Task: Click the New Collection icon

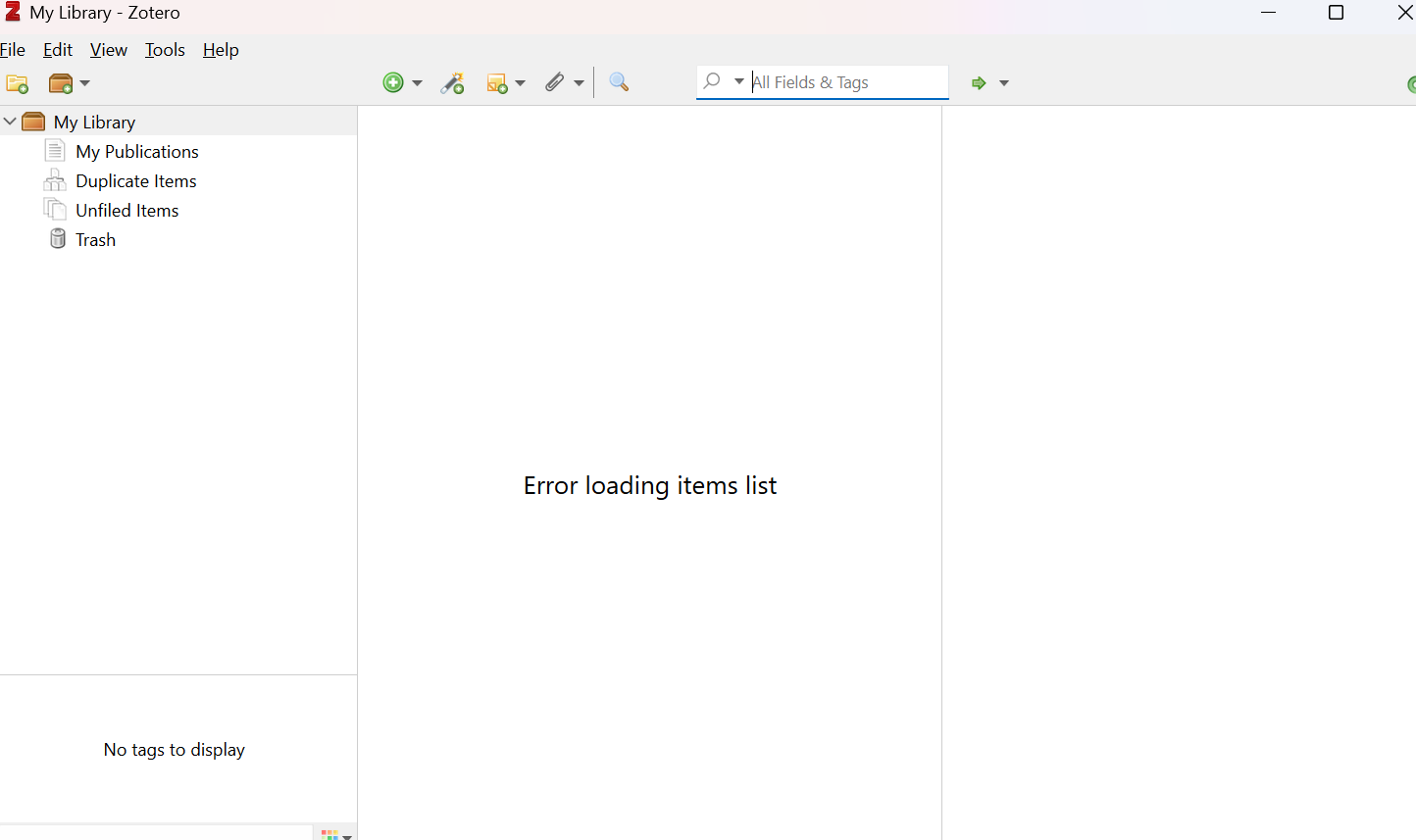Action: (17, 84)
